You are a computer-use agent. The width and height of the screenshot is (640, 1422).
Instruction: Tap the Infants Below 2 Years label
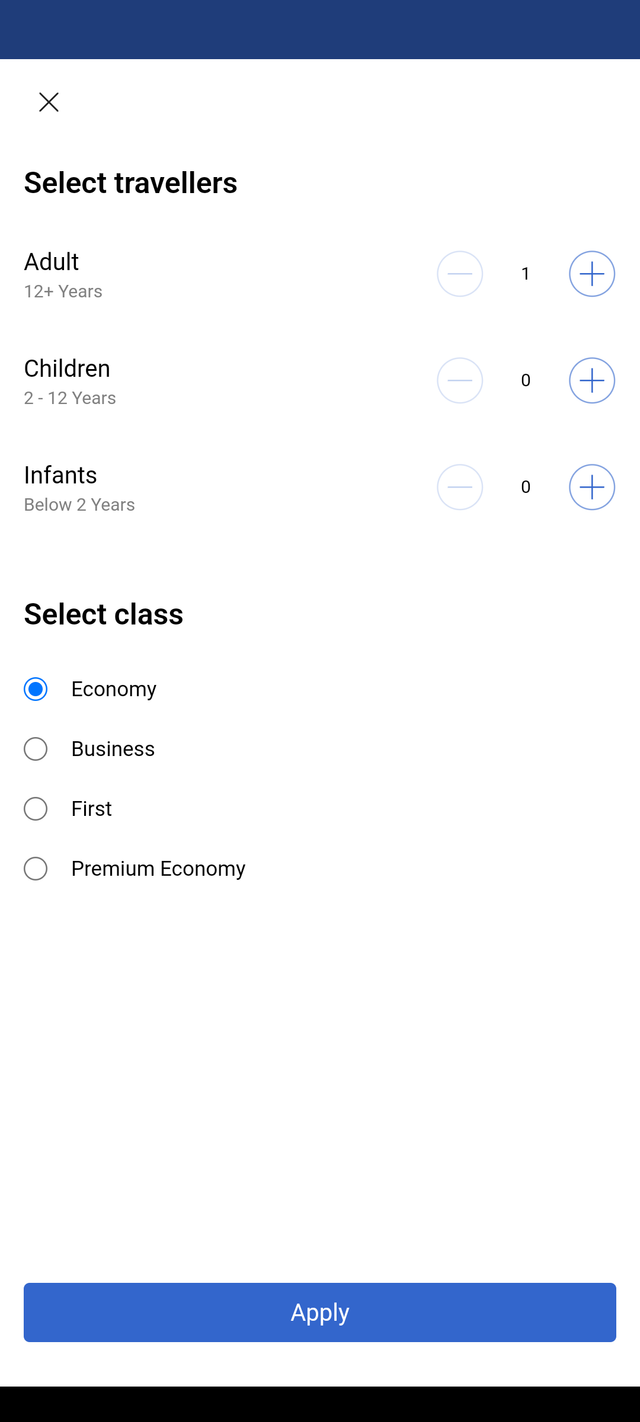79,488
